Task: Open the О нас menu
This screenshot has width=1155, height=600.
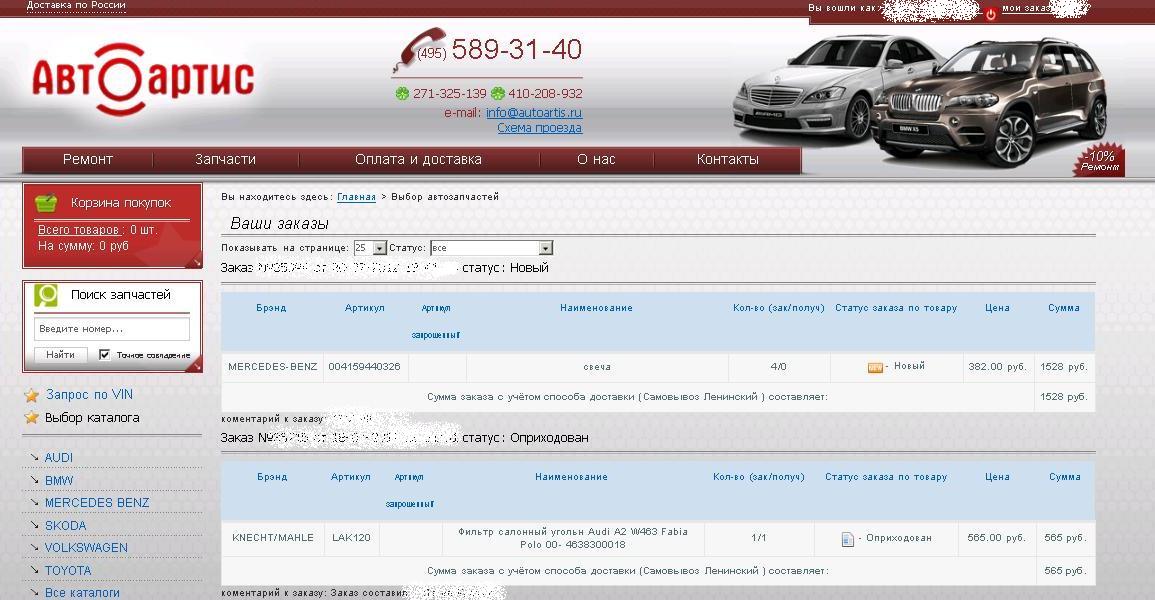Action: 596,159
